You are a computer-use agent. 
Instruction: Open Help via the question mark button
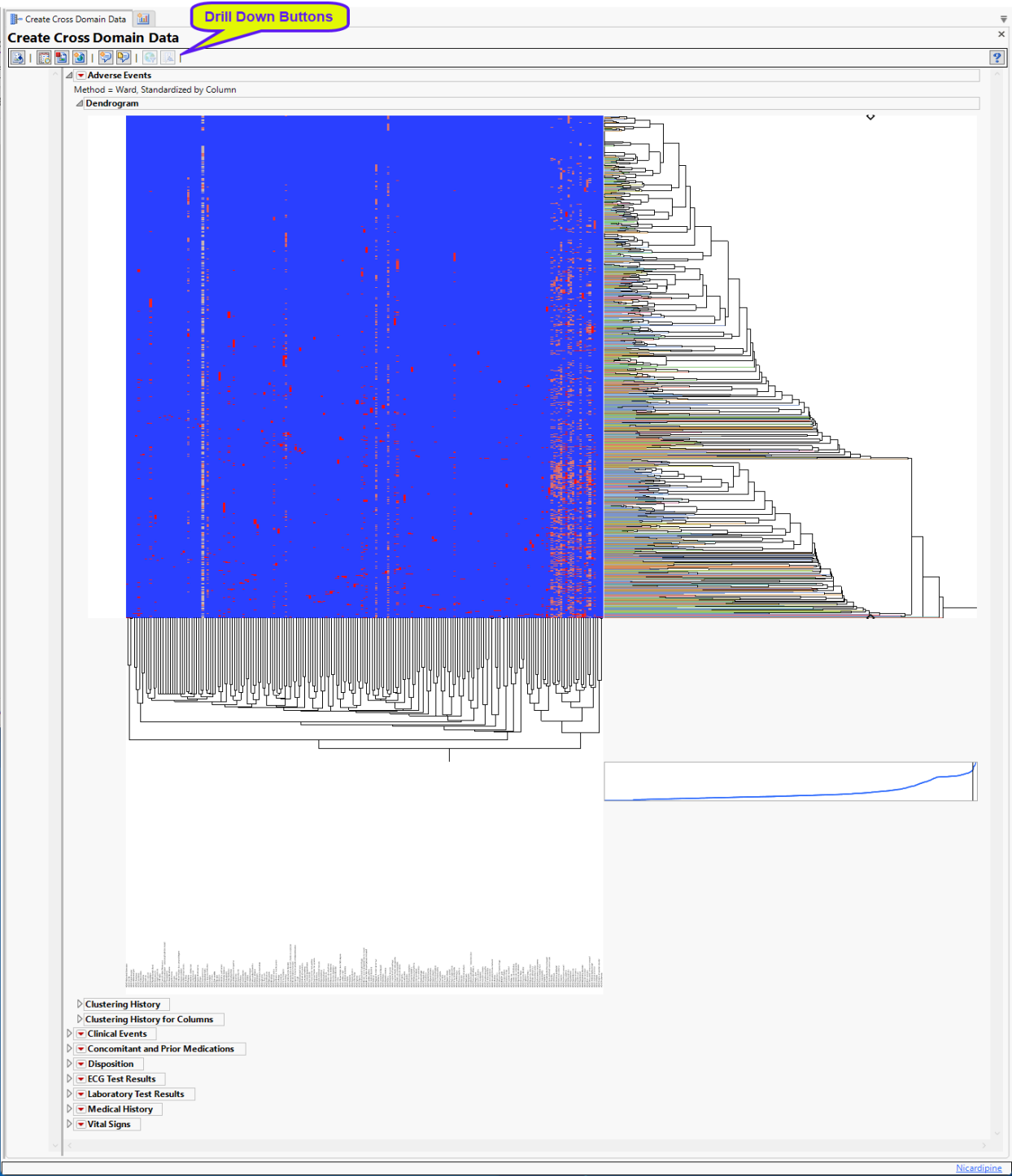pyautogui.click(x=997, y=58)
